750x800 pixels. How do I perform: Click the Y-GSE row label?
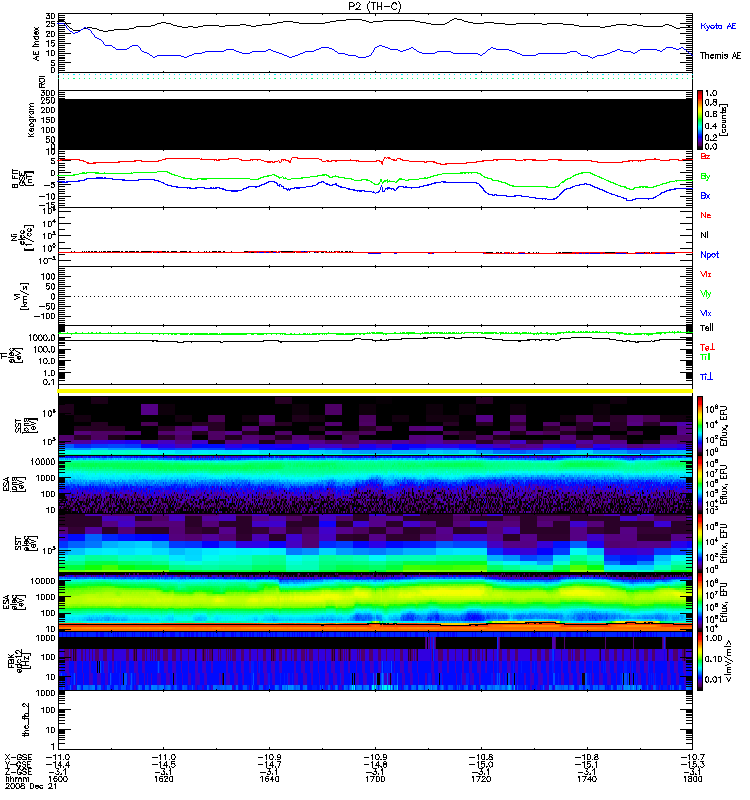point(16,765)
